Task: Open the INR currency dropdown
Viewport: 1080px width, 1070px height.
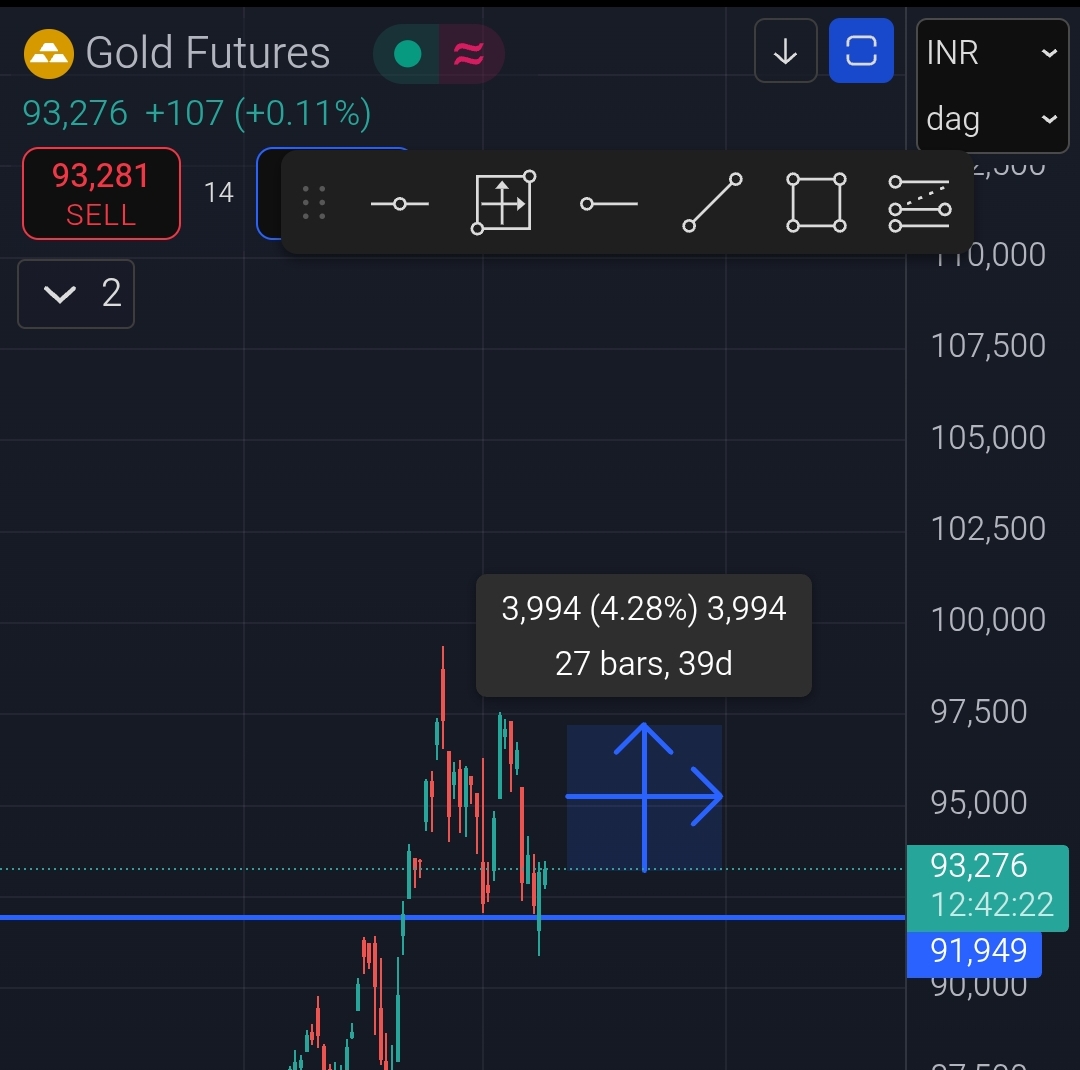Action: click(991, 53)
